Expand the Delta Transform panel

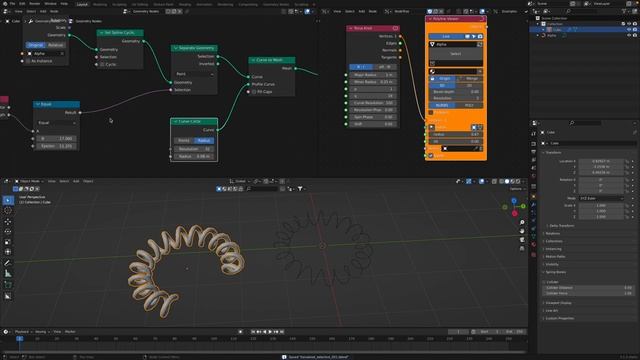click(562, 226)
